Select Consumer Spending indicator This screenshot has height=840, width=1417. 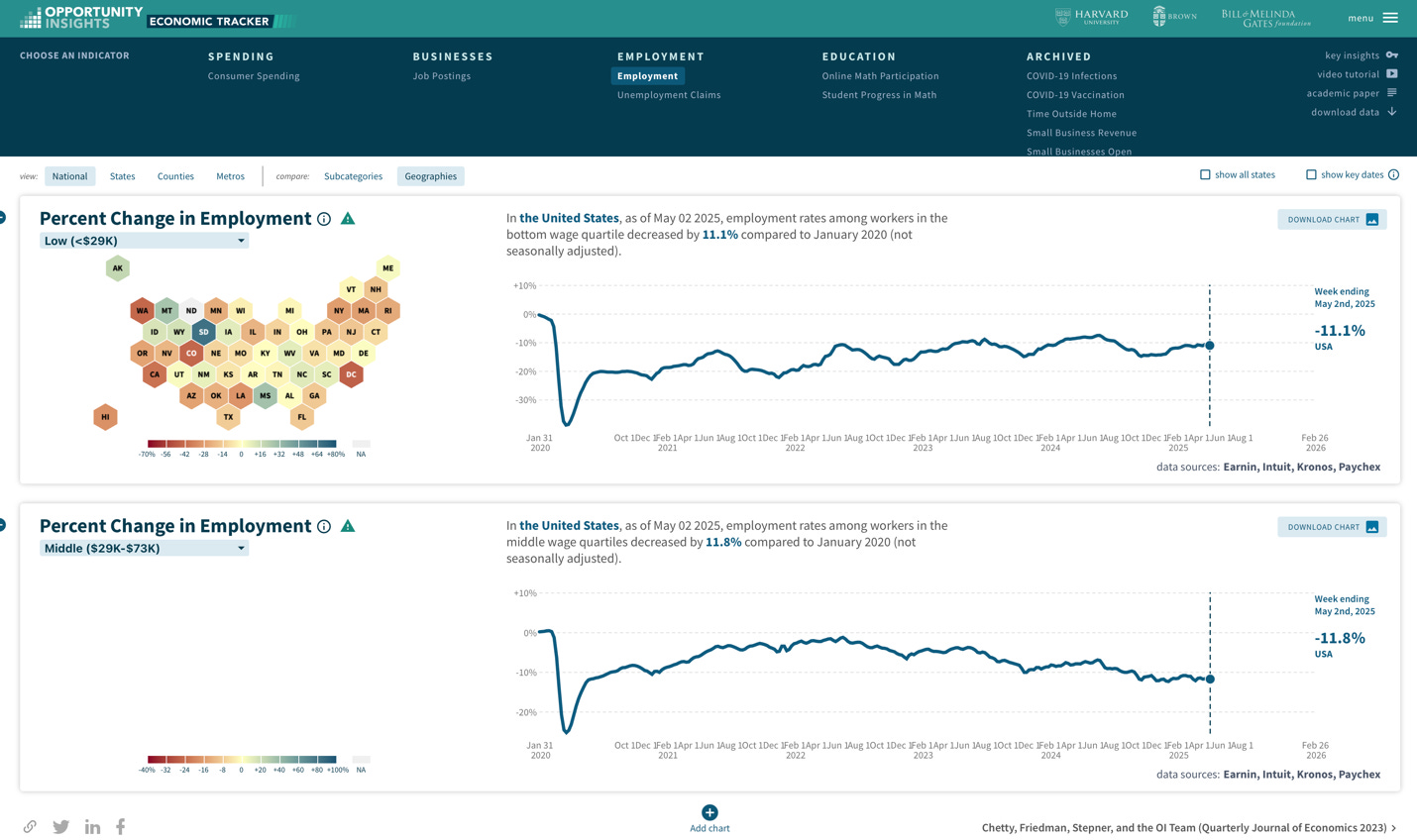[x=254, y=76]
